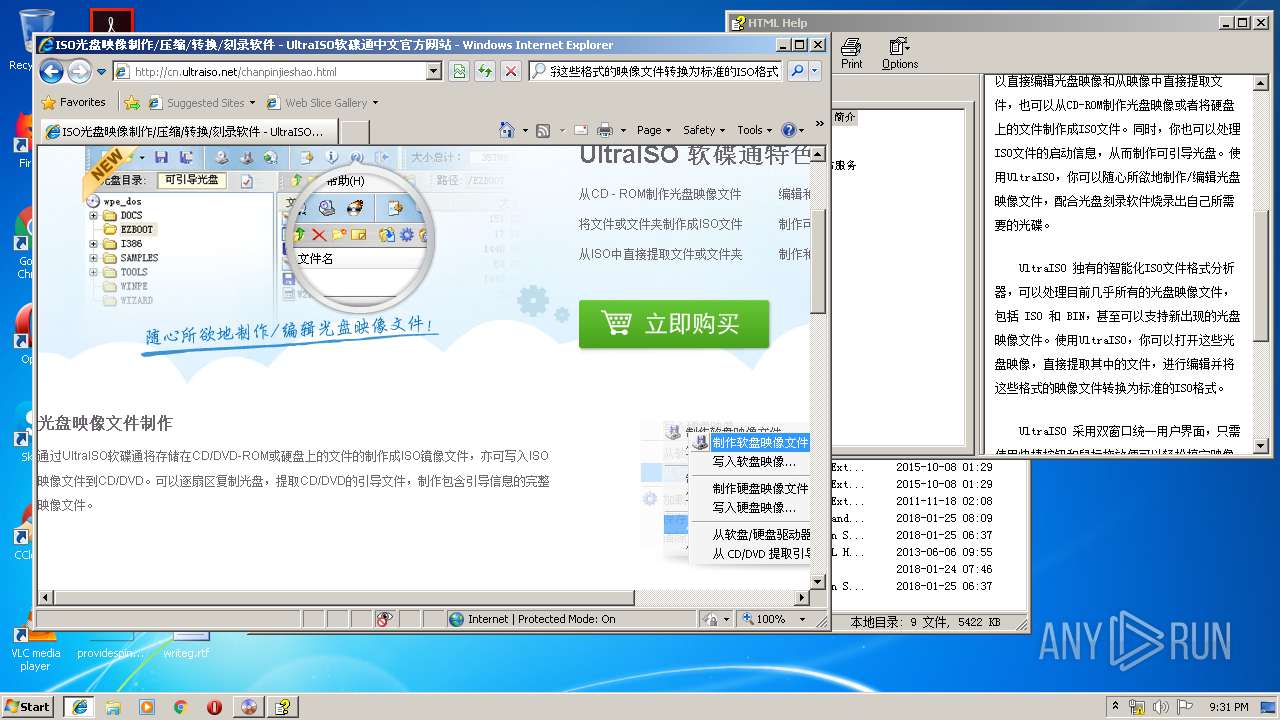
Task: Click the 本地目录 status bar text
Action: (925, 622)
